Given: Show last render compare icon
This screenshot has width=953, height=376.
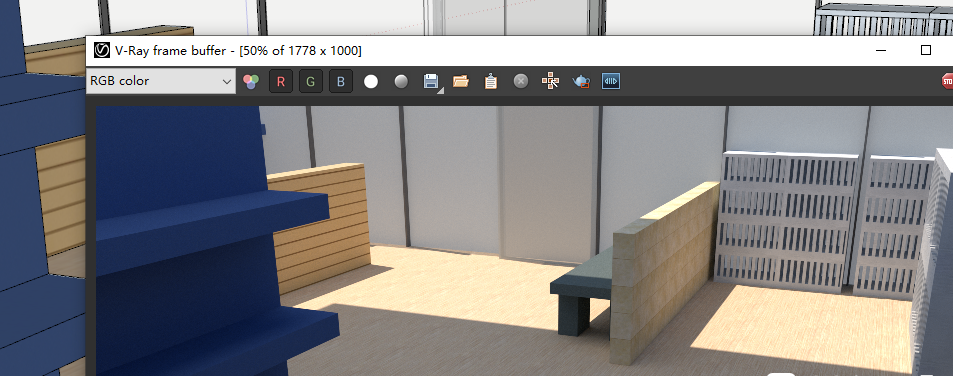Looking at the screenshot, I should [x=611, y=81].
